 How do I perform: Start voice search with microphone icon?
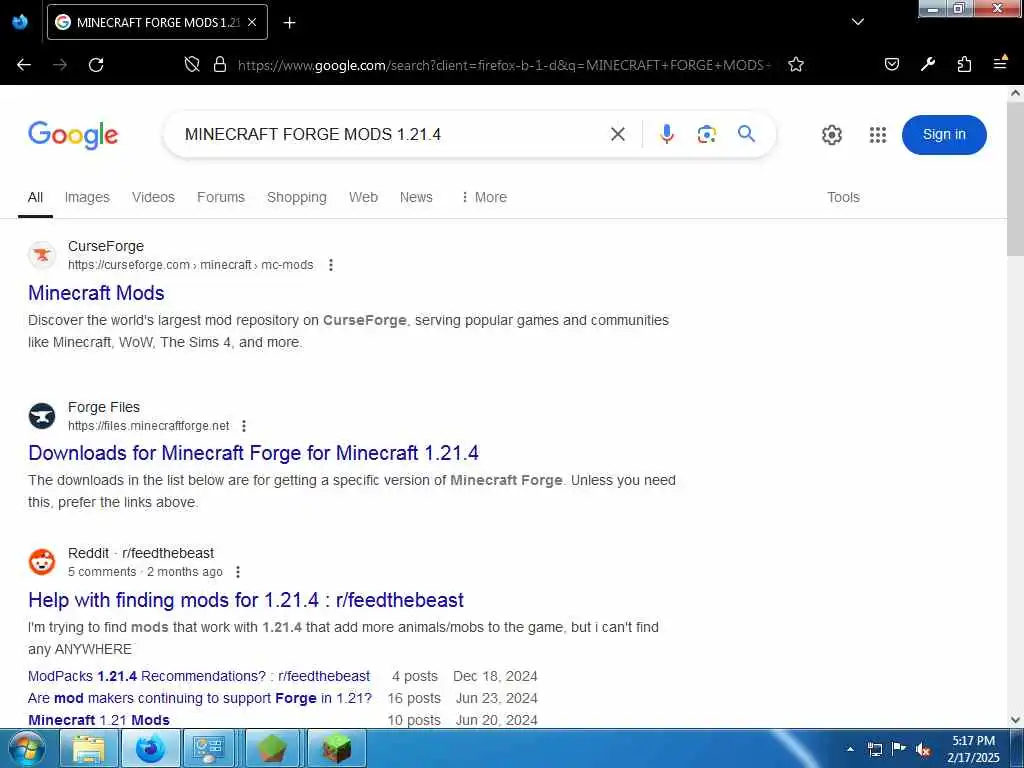[x=666, y=135]
